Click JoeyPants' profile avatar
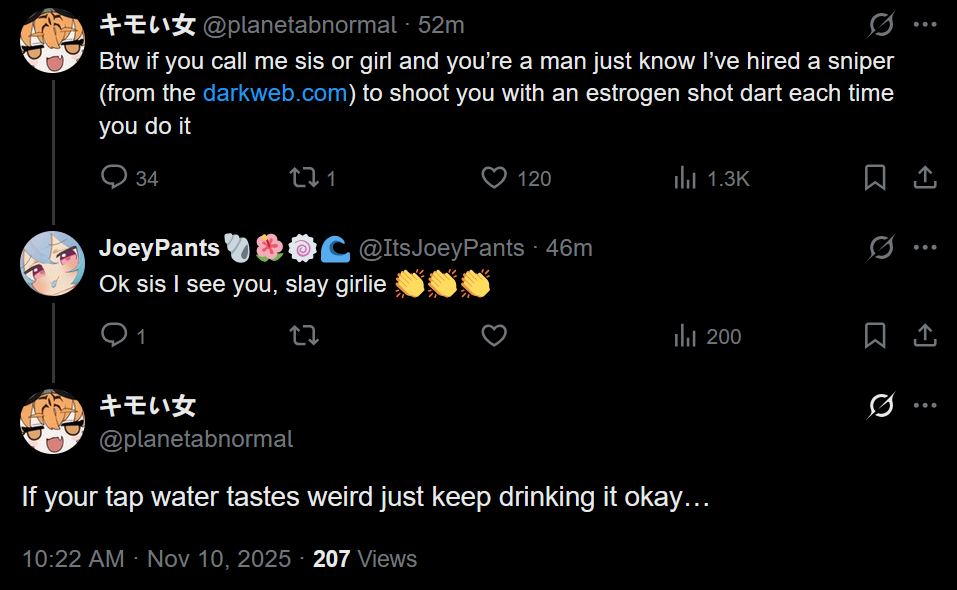Screen dimensions: 957x590 tap(52, 264)
